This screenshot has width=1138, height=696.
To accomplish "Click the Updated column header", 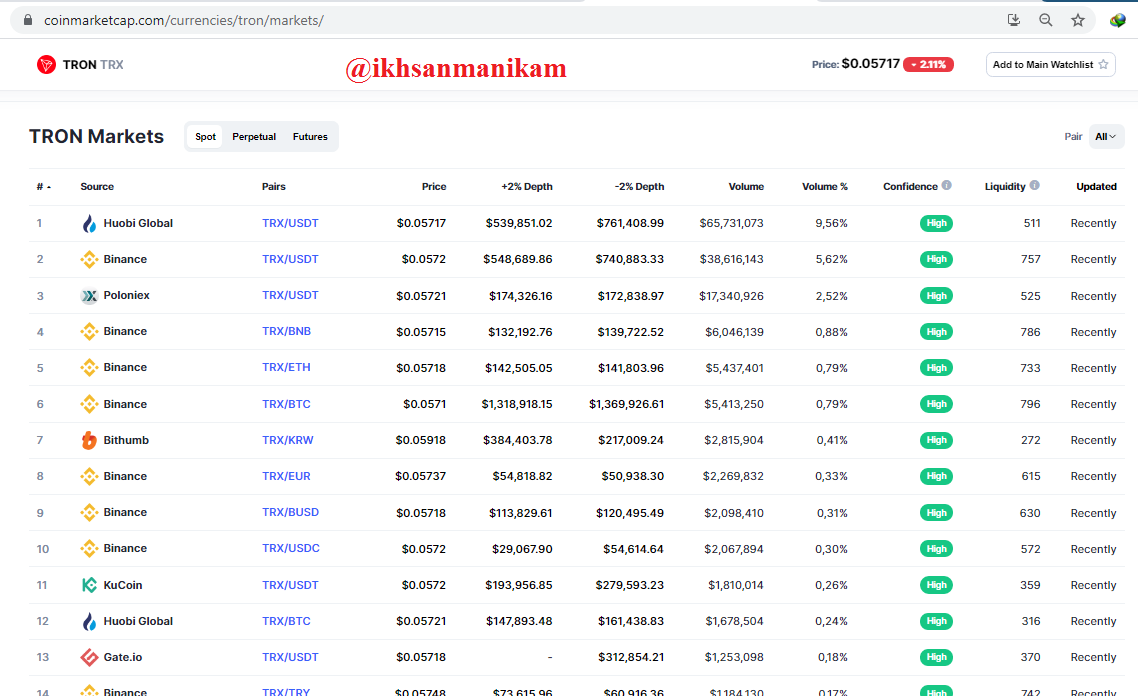I will click(1097, 187).
